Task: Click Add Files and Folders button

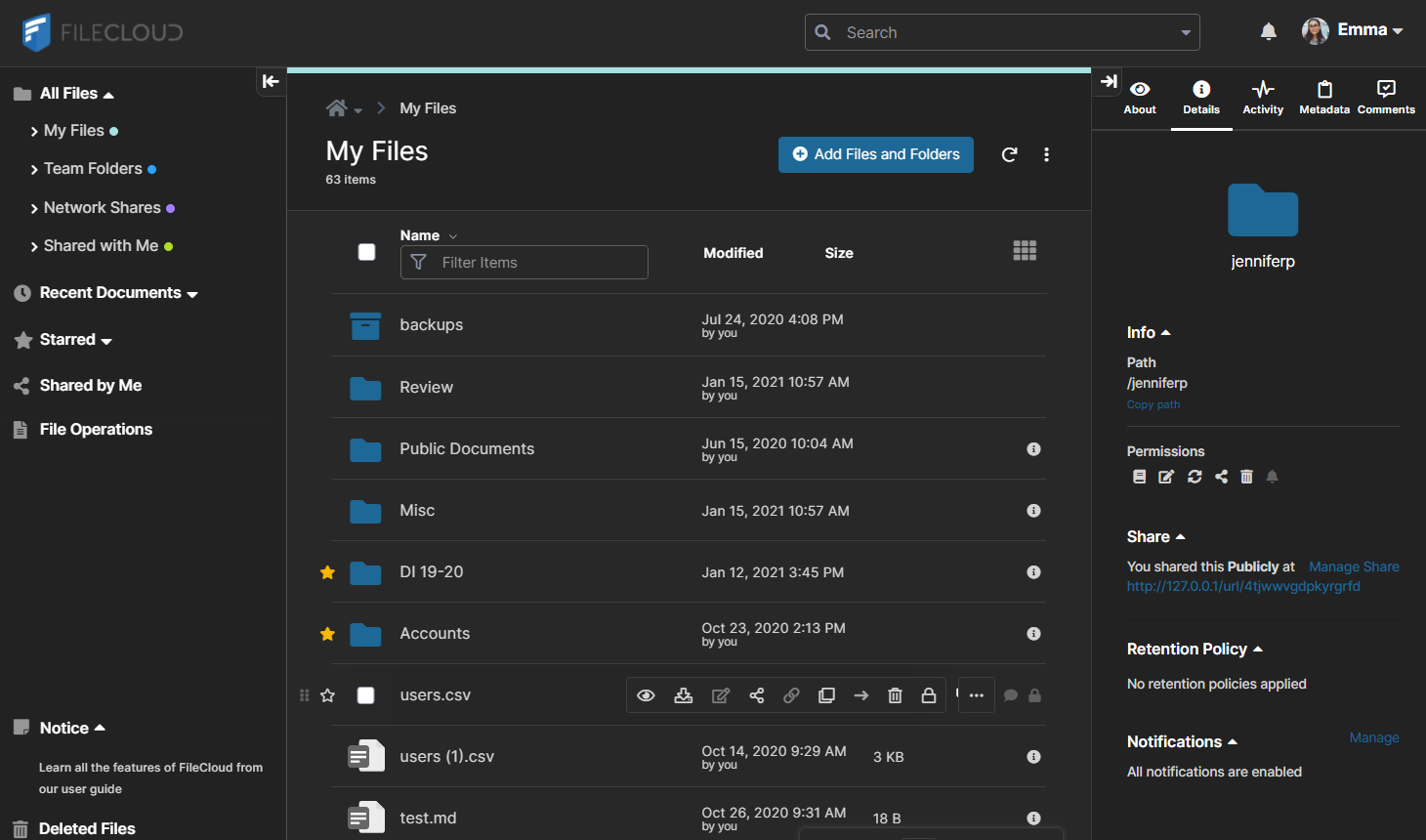Action: coord(875,154)
